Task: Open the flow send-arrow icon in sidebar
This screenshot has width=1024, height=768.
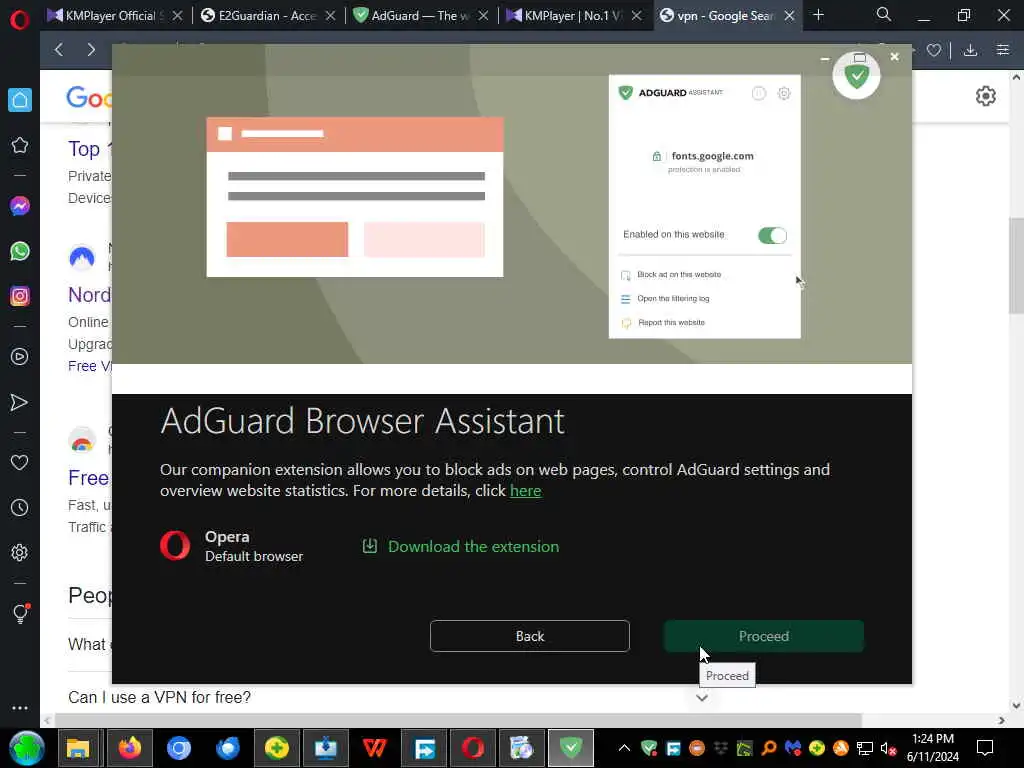Action: pos(20,402)
